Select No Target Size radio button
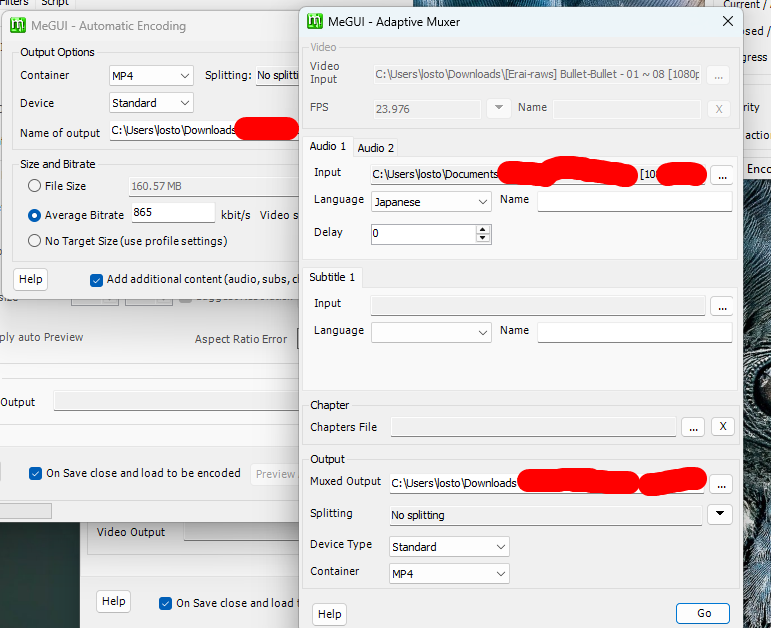 (x=34, y=241)
